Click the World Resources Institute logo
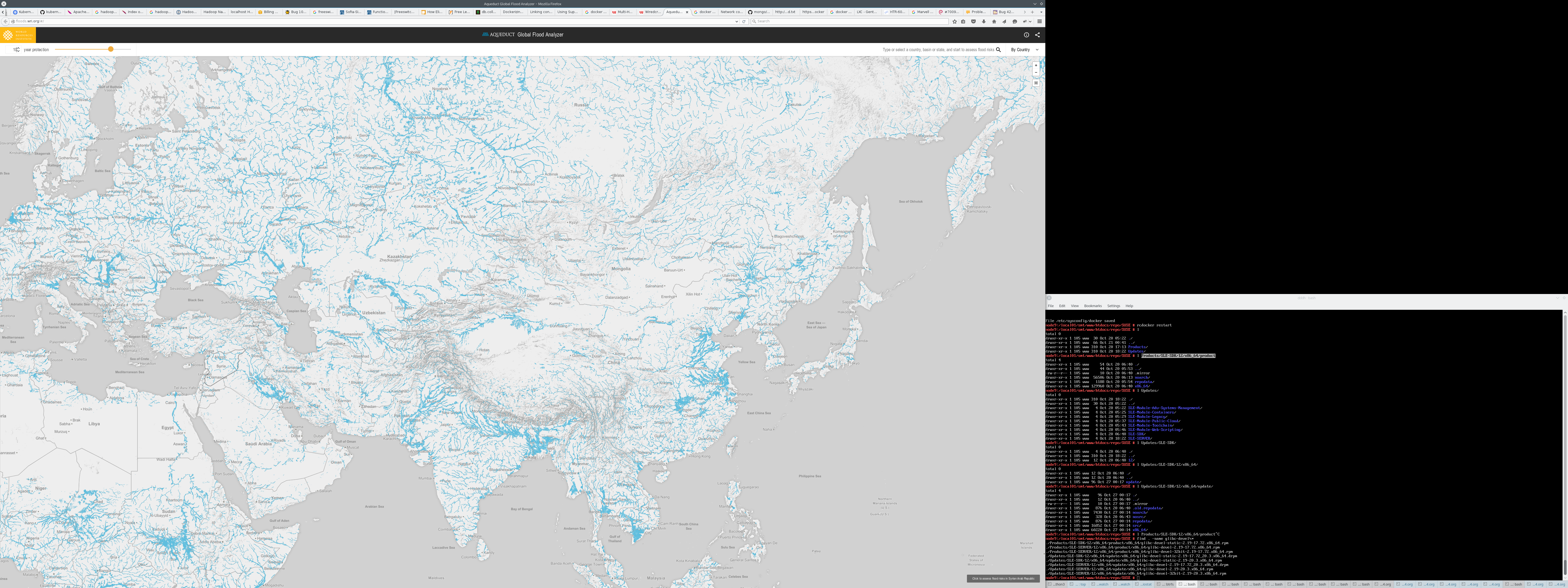This screenshot has width=1568, height=588. tap(18, 35)
